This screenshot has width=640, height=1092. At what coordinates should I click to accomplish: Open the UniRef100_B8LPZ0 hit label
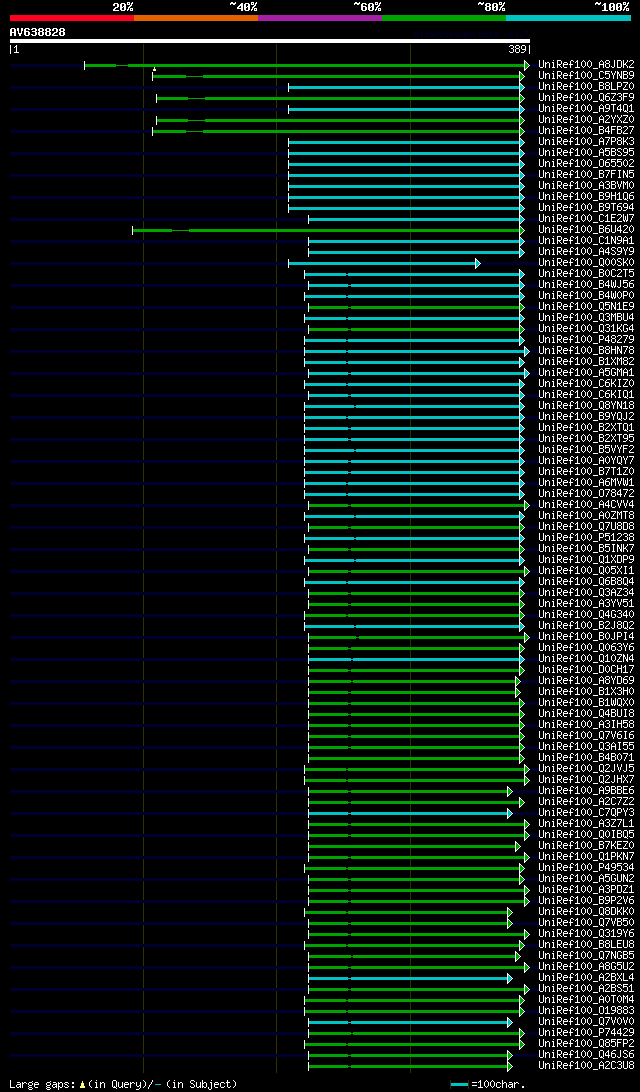tap(586, 86)
